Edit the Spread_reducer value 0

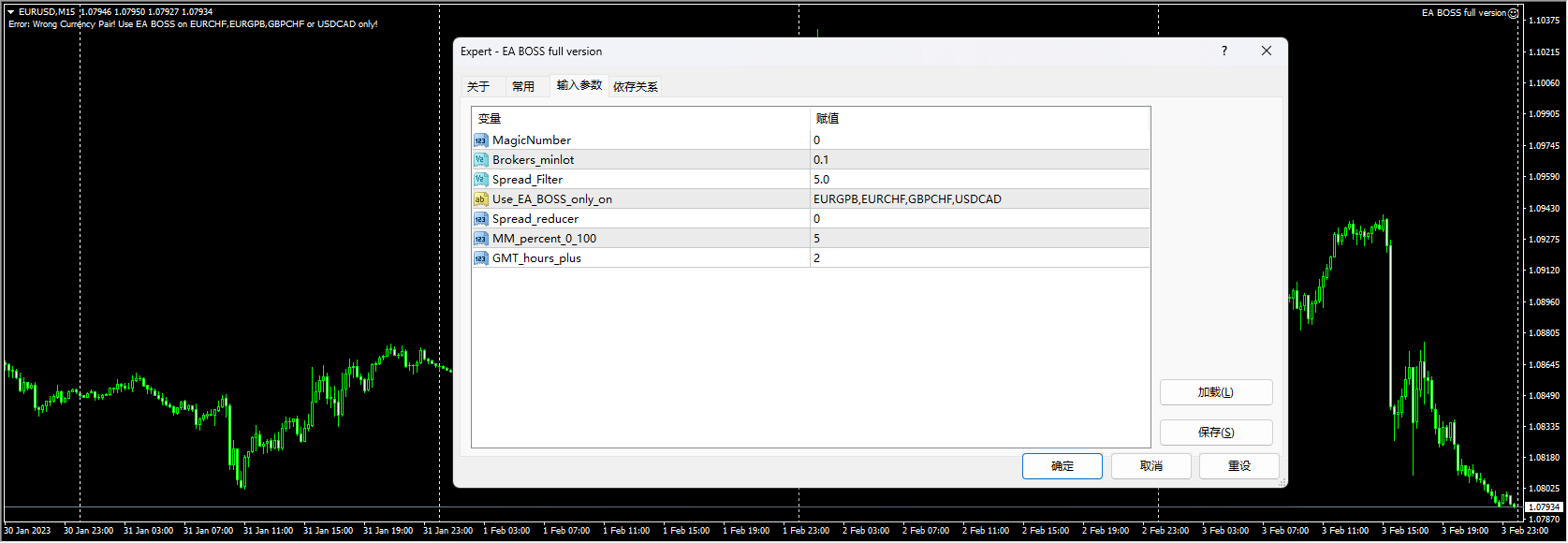tap(979, 219)
